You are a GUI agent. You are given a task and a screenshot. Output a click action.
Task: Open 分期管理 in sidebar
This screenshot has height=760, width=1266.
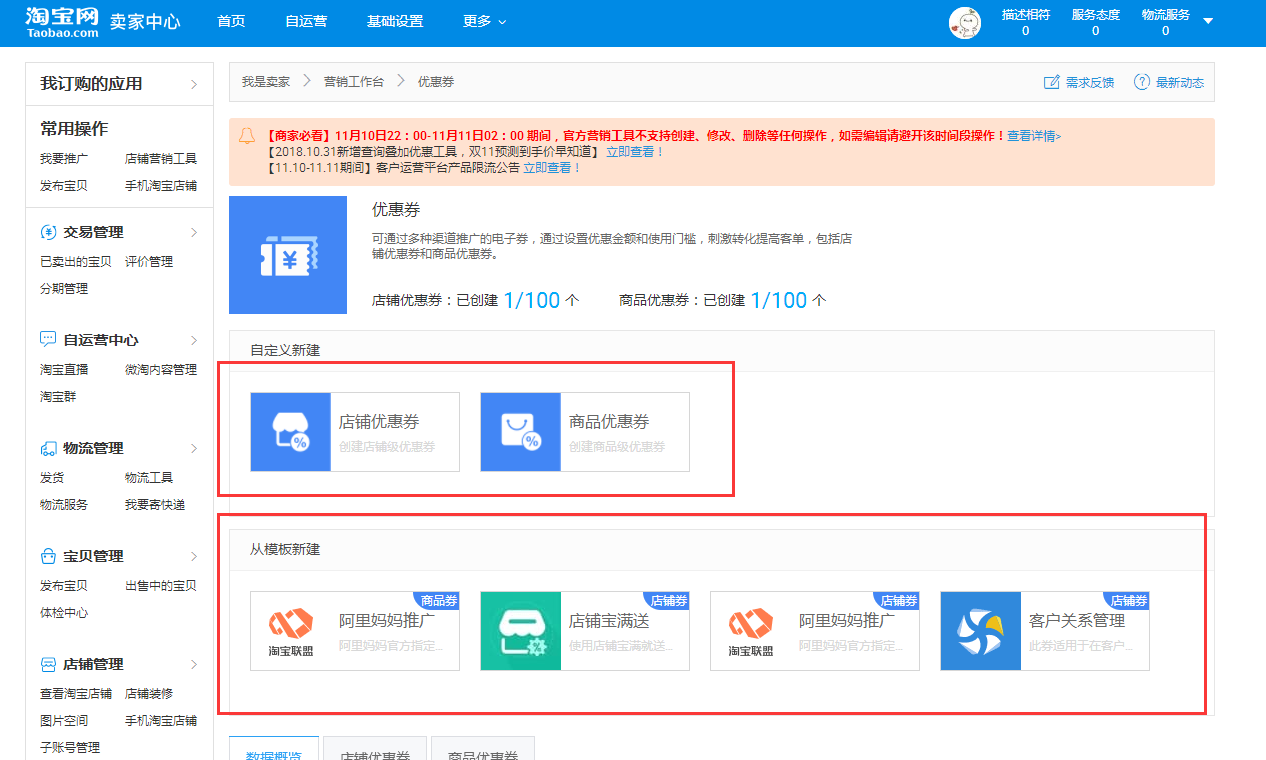[64, 288]
